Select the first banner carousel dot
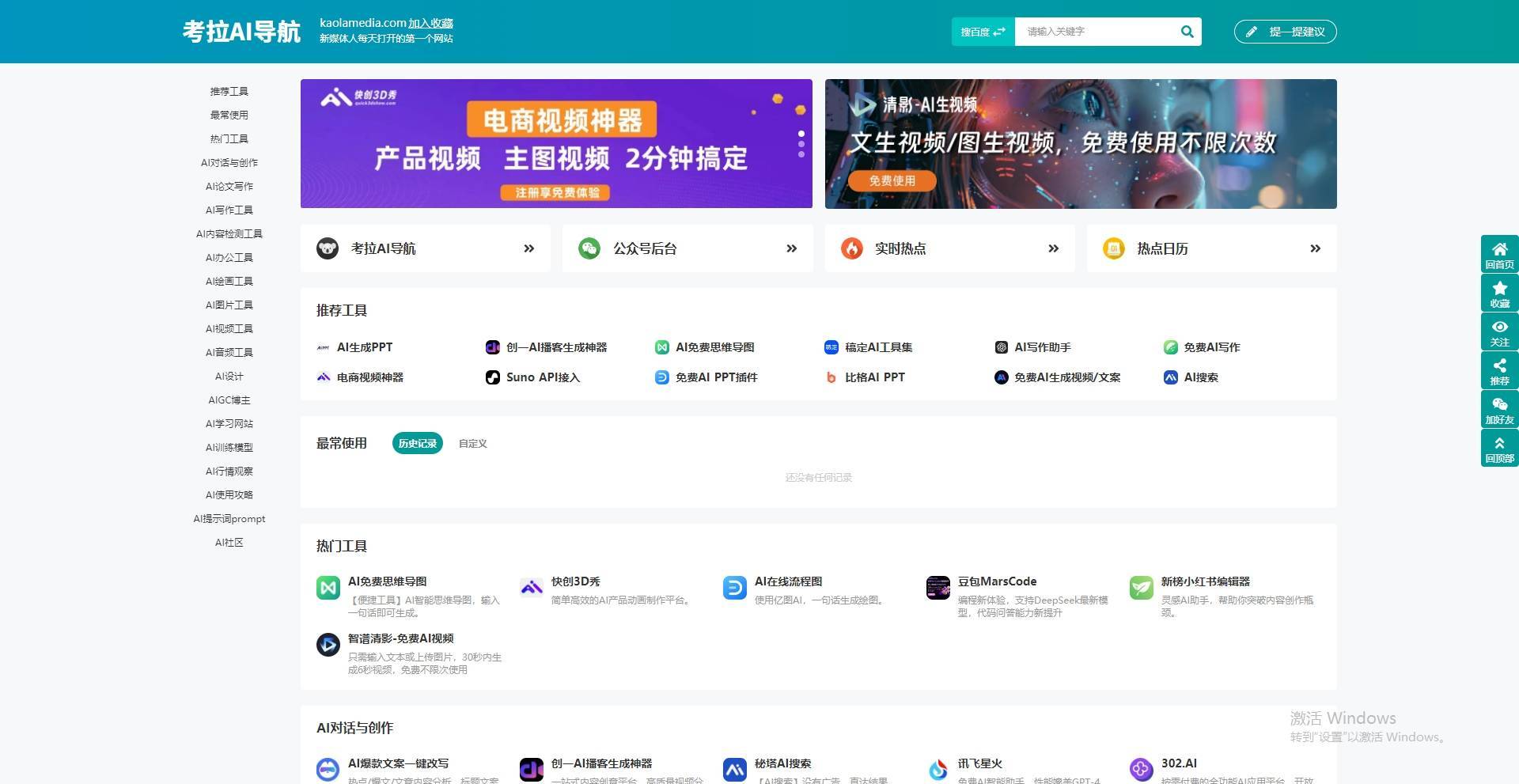 click(x=801, y=134)
